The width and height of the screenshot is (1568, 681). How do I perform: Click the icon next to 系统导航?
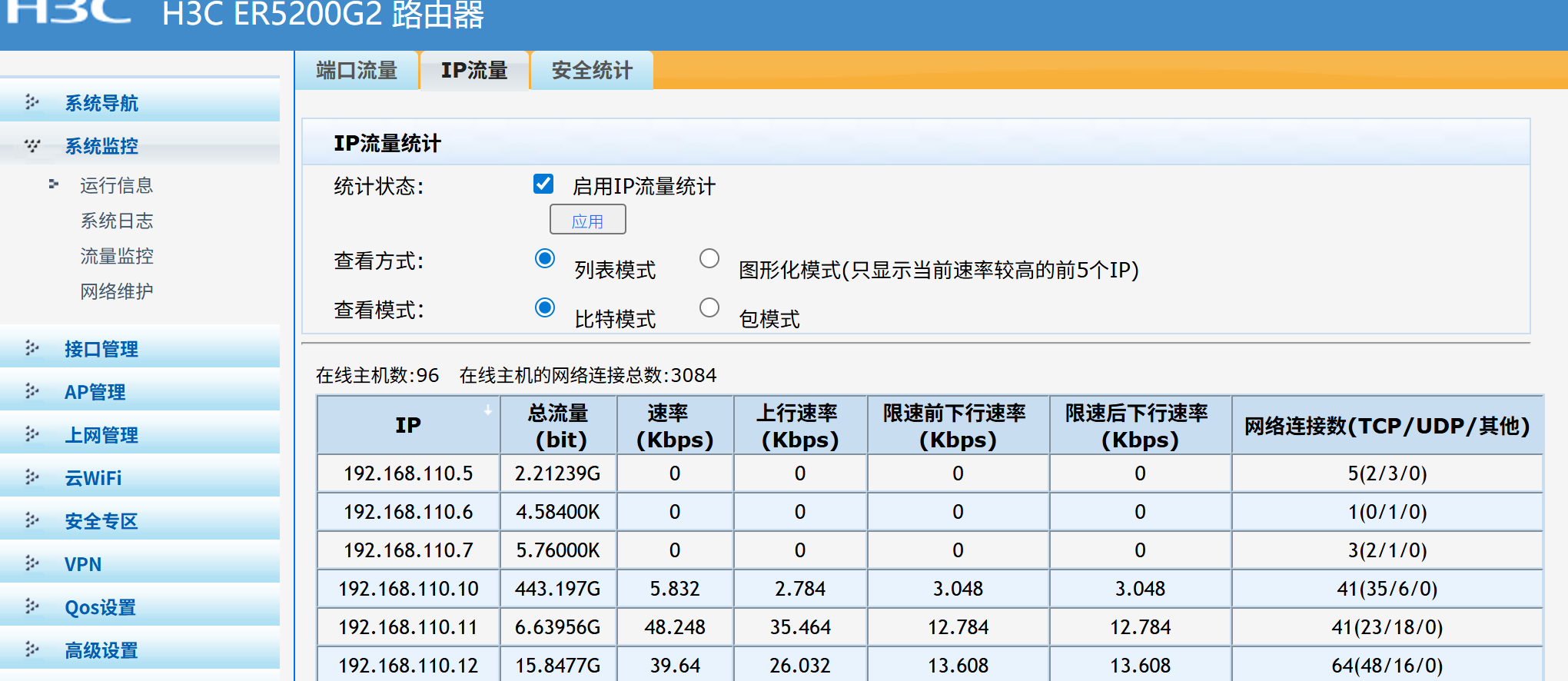[x=32, y=102]
